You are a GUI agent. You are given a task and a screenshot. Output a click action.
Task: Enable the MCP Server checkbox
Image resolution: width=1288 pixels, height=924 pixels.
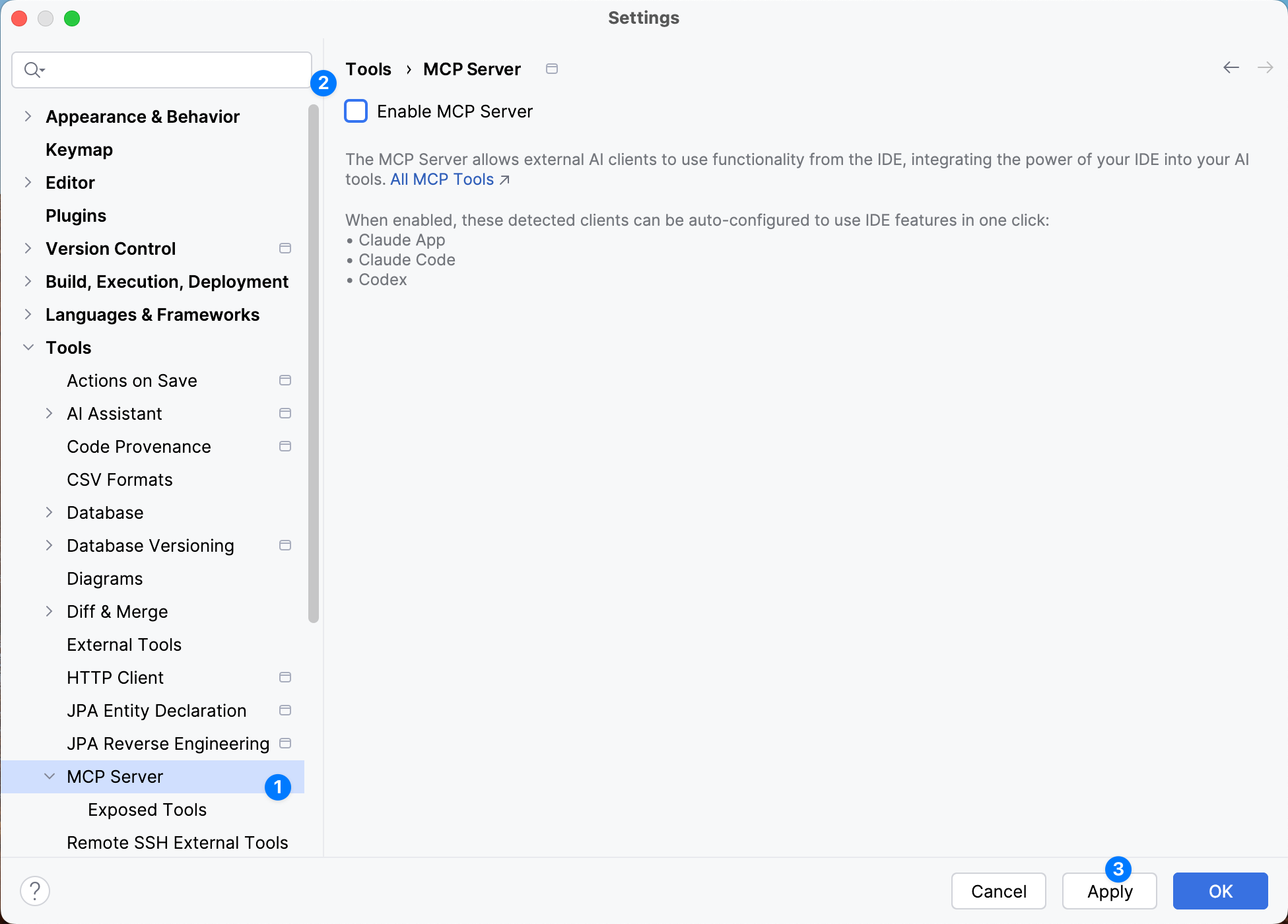356,111
